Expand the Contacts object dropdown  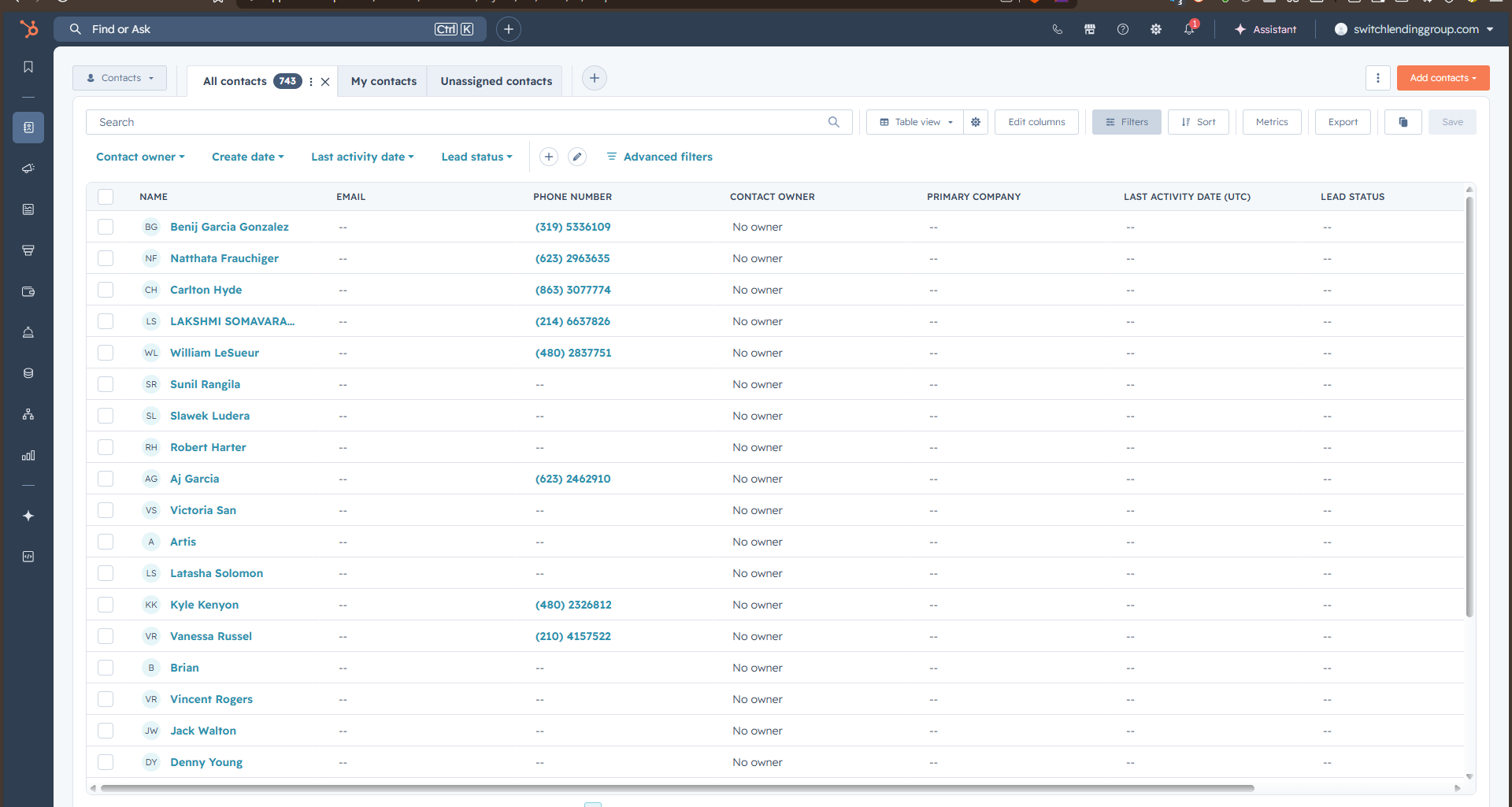[120, 78]
